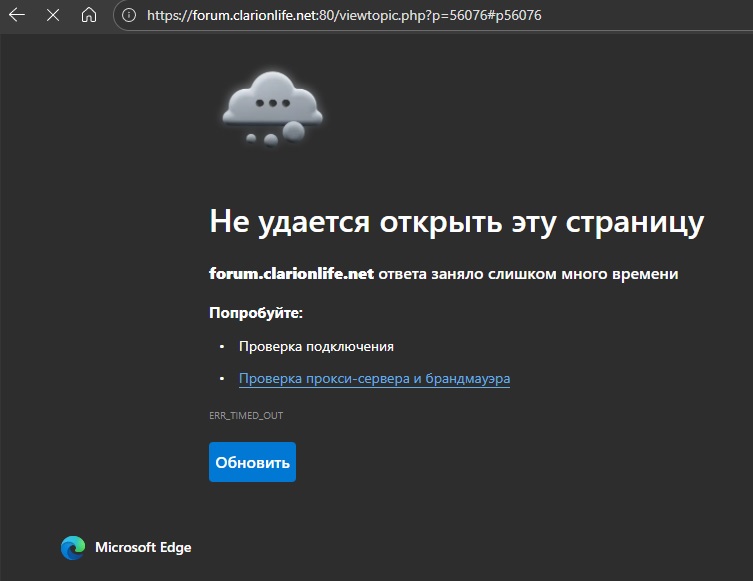Open the Проверка прокси-сервера и брандмауэра link
The height and width of the screenshot is (581, 753).
(x=374, y=379)
